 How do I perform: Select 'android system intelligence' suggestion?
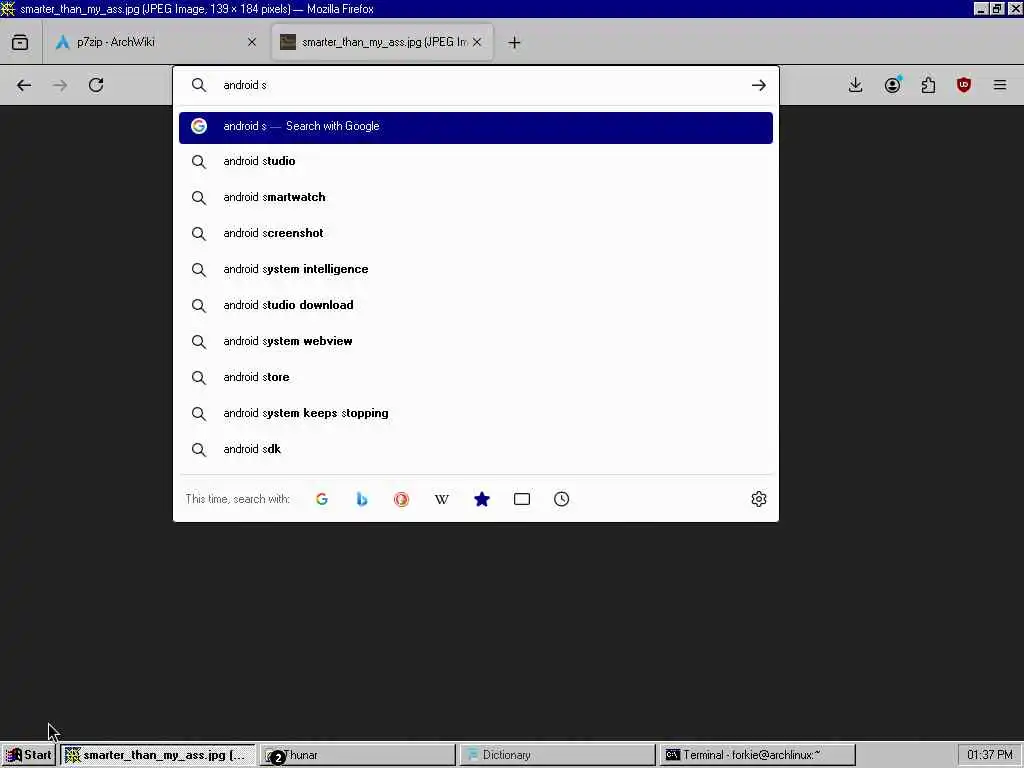click(x=475, y=269)
